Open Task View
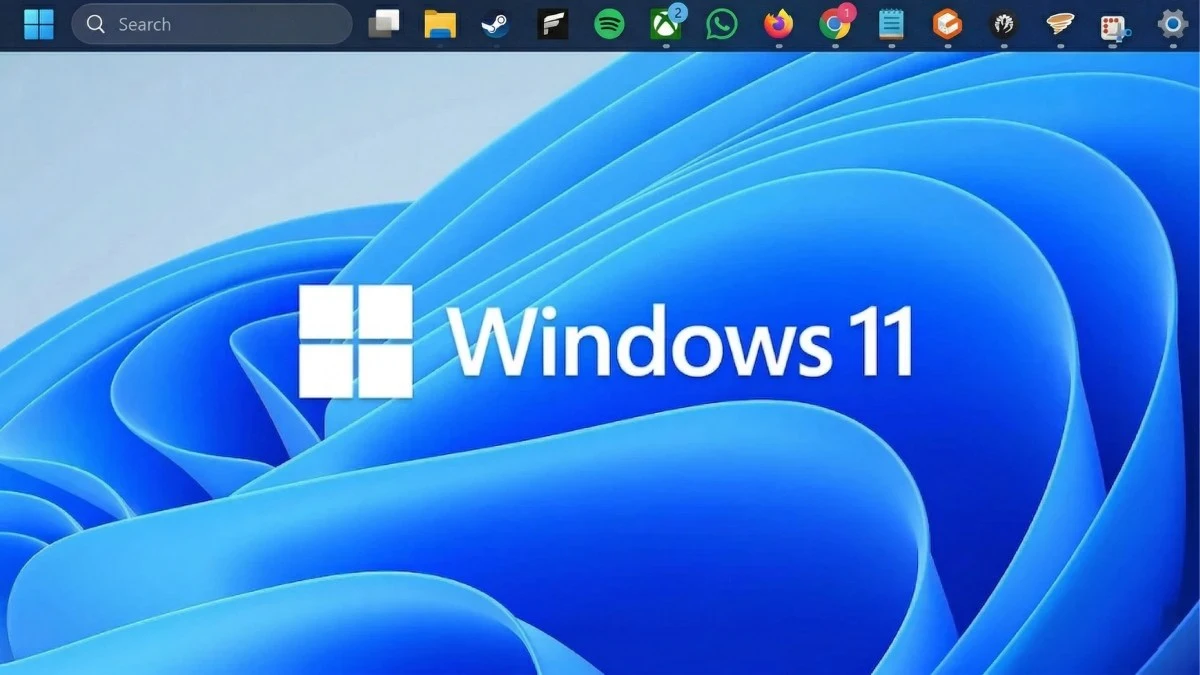The image size is (1200, 675). [385, 26]
